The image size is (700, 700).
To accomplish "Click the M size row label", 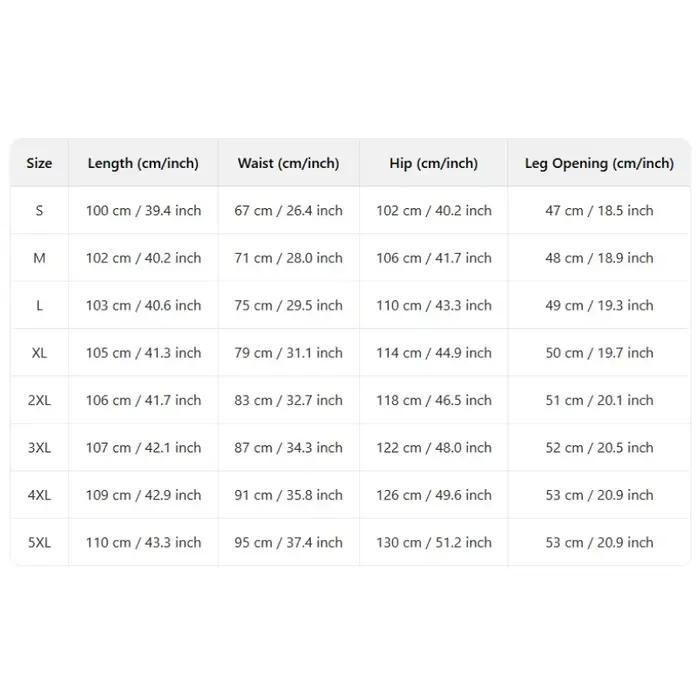I will [39, 258].
